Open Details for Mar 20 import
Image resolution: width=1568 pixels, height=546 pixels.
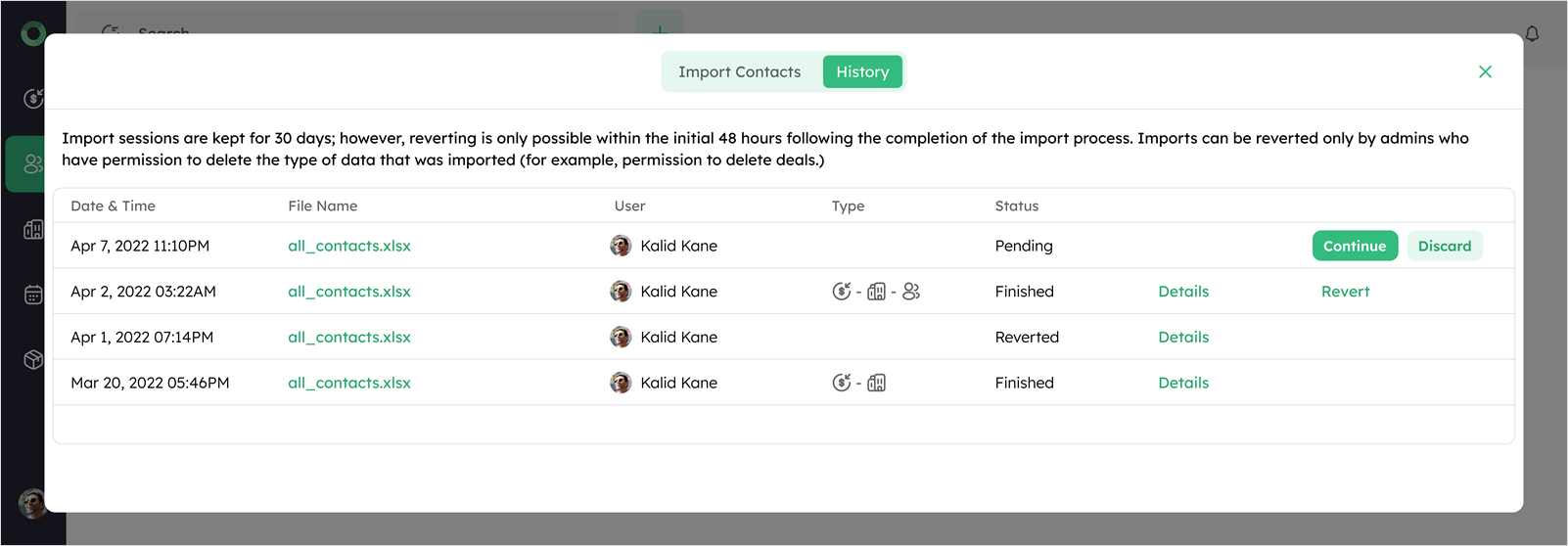[1183, 383]
